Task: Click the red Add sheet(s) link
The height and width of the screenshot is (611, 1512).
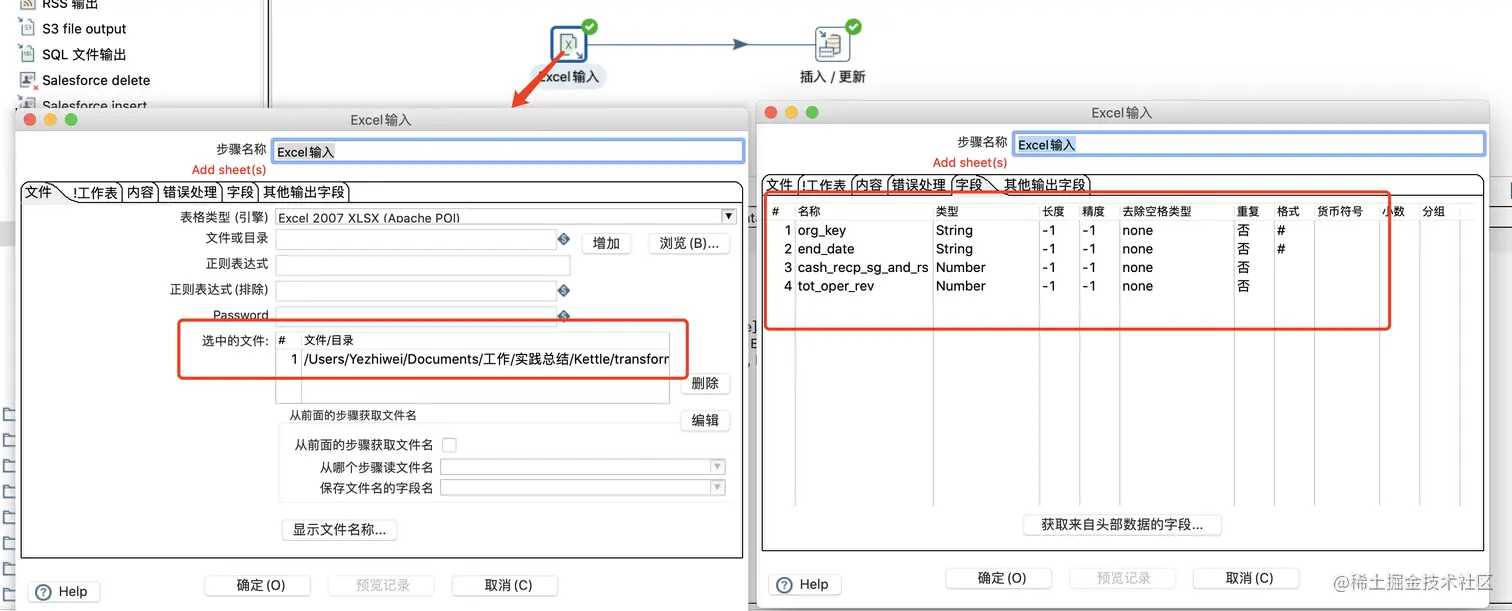Action: click(x=229, y=169)
